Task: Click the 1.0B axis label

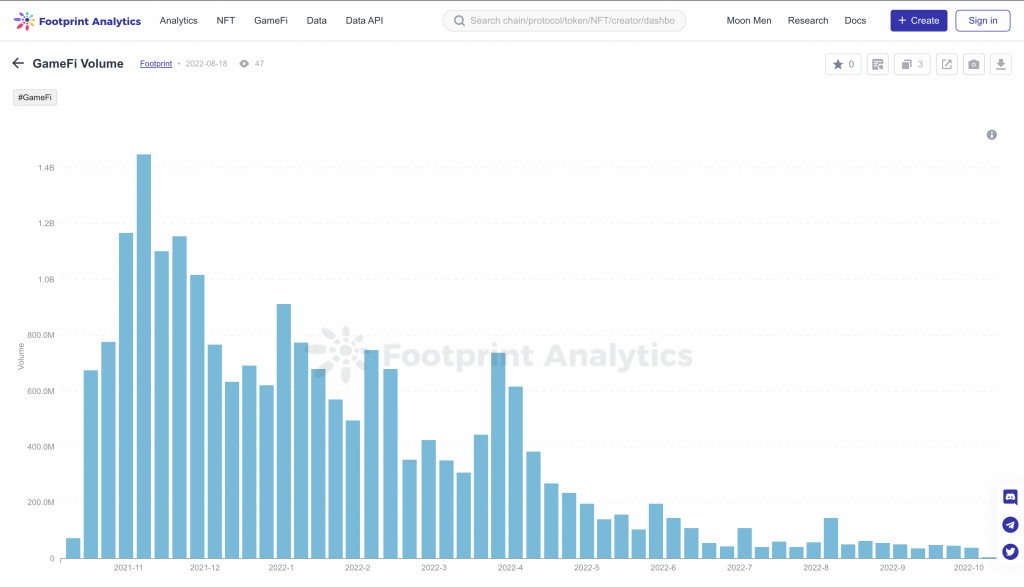Action: [46, 279]
